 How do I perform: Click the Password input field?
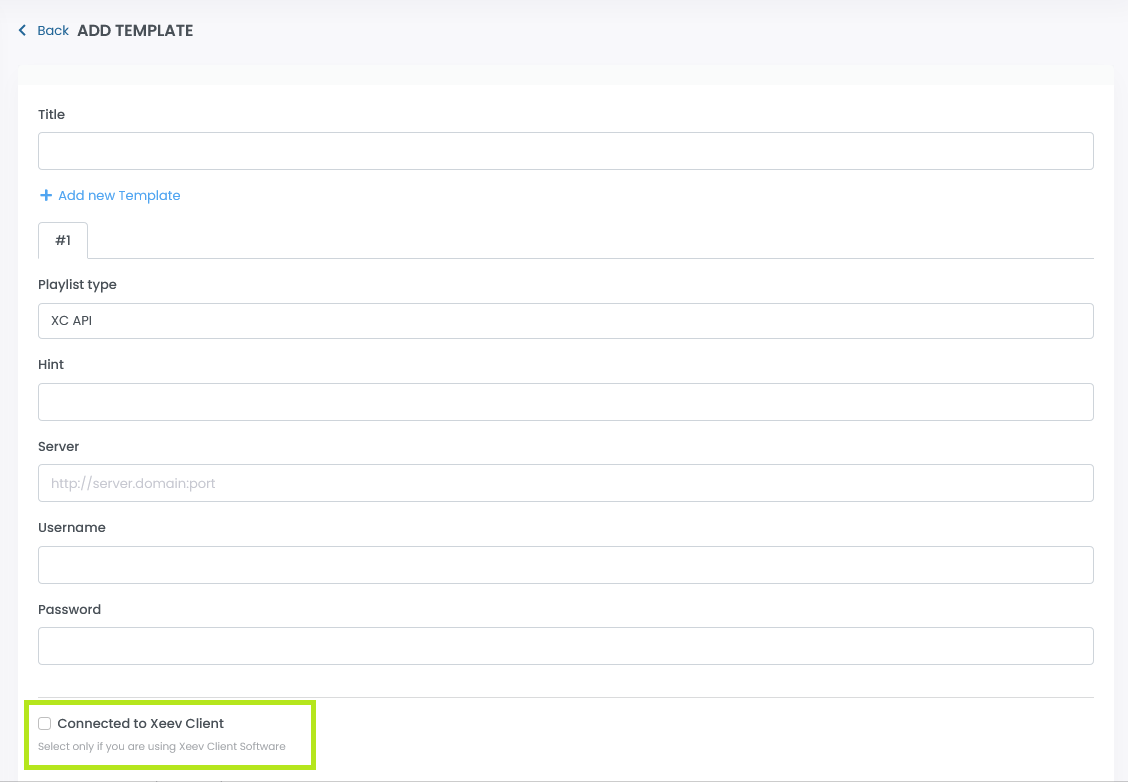point(565,646)
